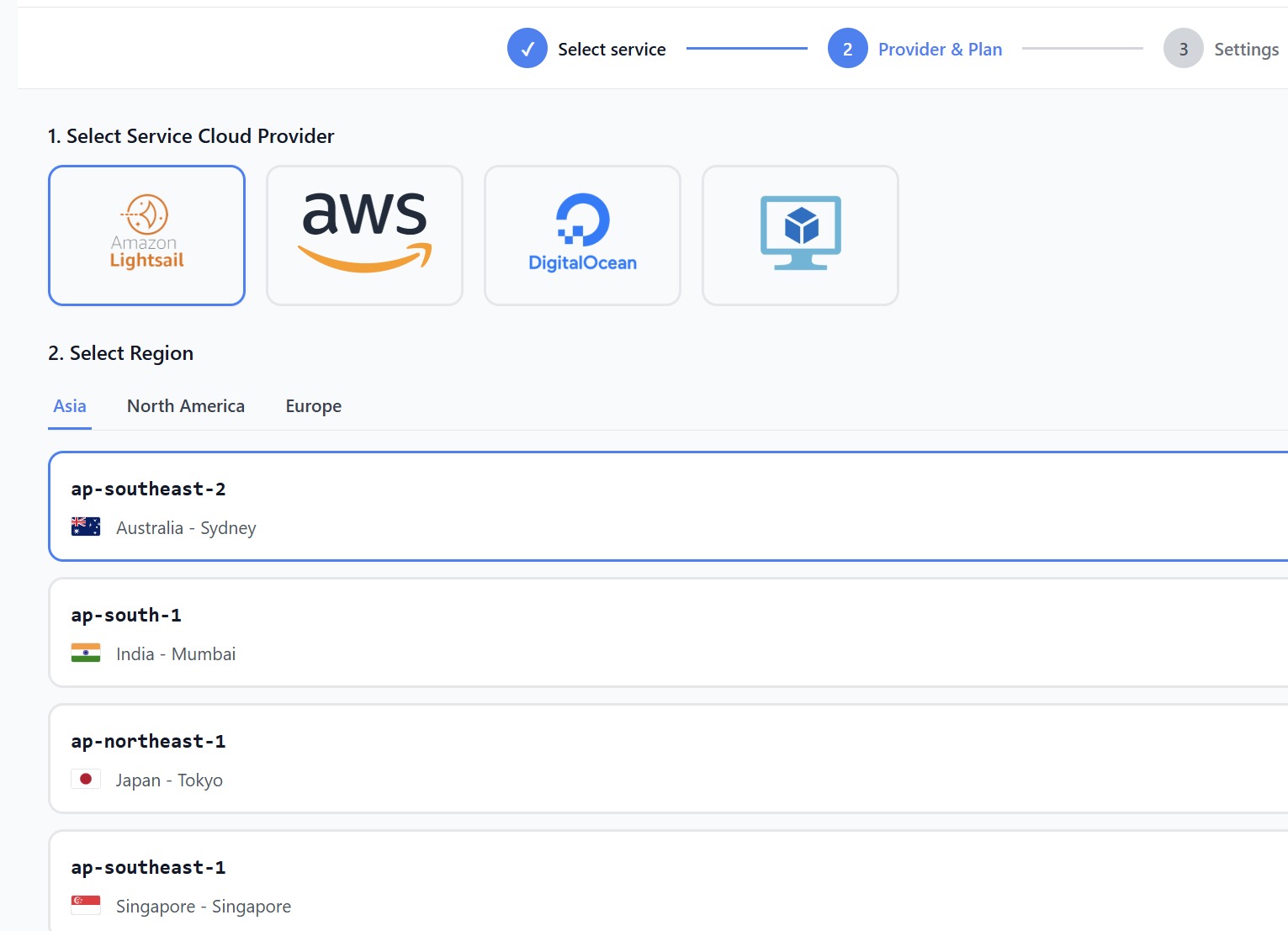Click the Japanese flag icon

(x=86, y=779)
